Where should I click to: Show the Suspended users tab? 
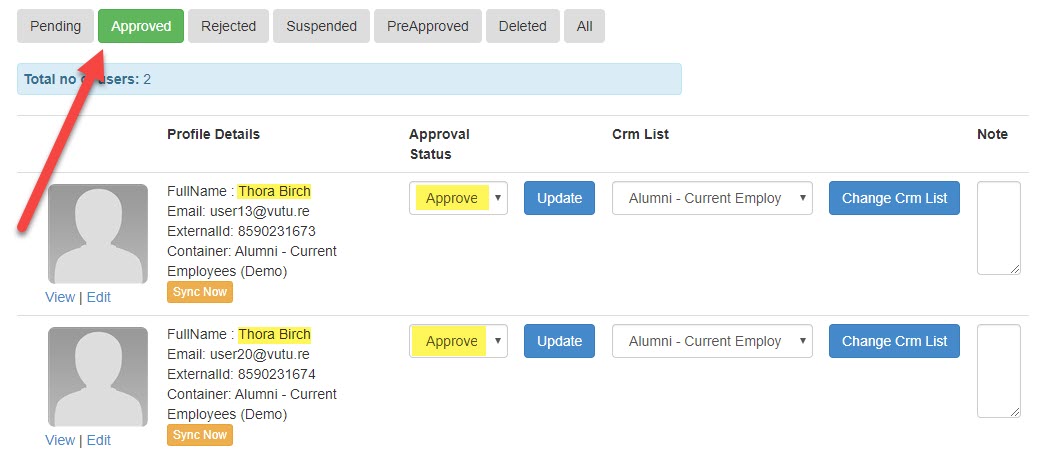point(321,26)
